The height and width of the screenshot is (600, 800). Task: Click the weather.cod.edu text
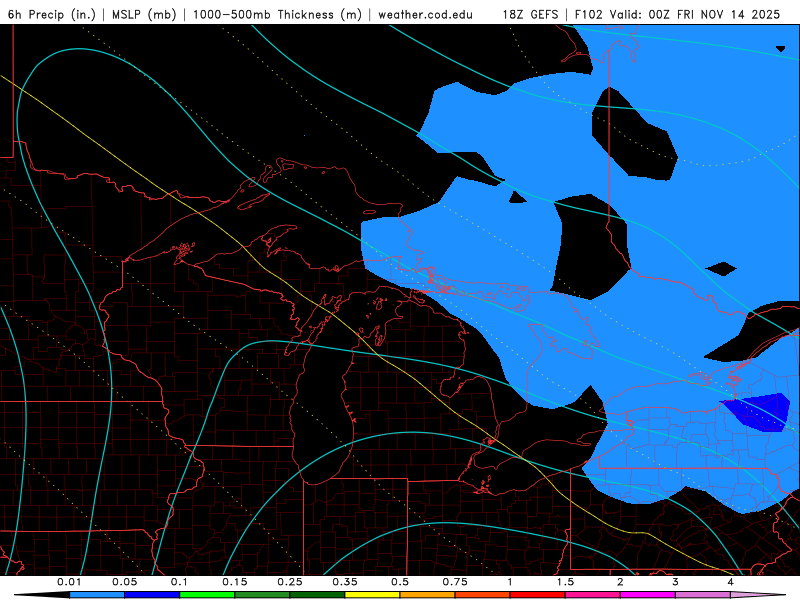coord(425,14)
